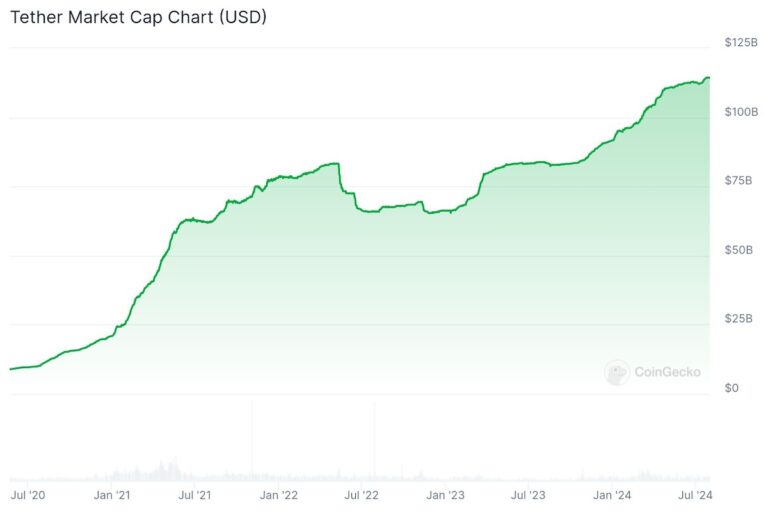Select the Jan '22 time axis marker

279,495
